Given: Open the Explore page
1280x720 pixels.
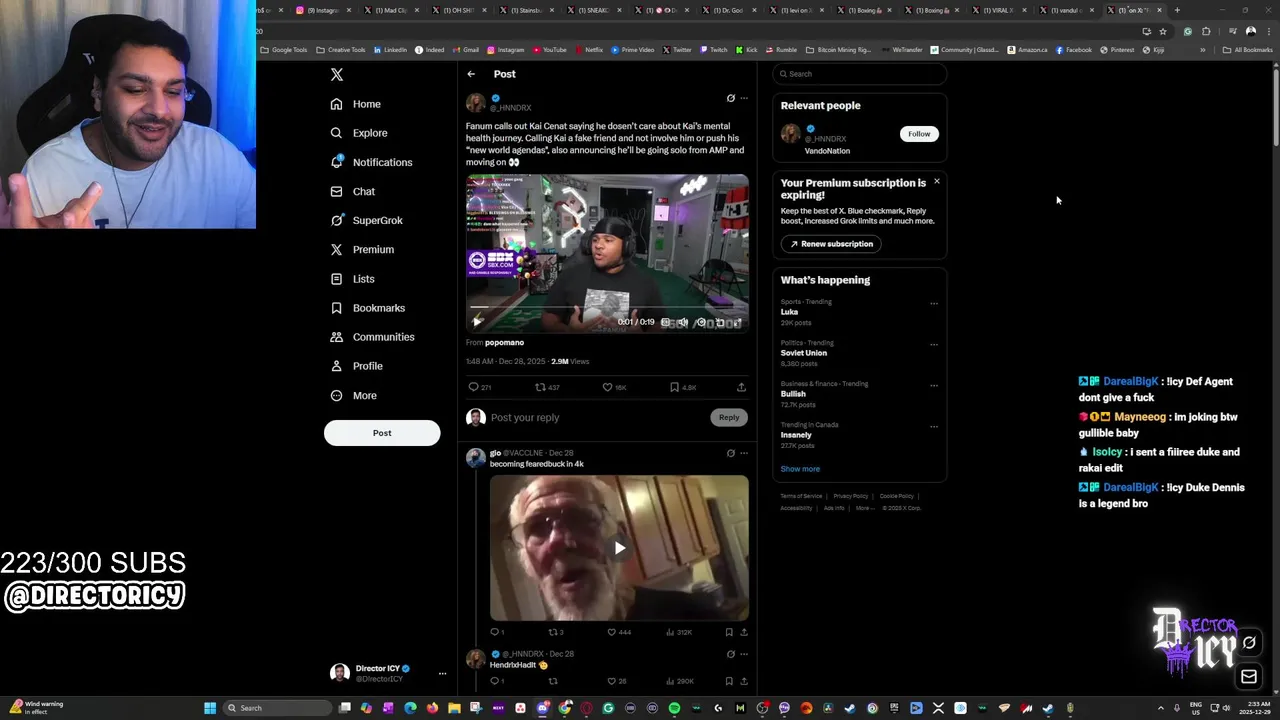Looking at the screenshot, I should 359,133.
